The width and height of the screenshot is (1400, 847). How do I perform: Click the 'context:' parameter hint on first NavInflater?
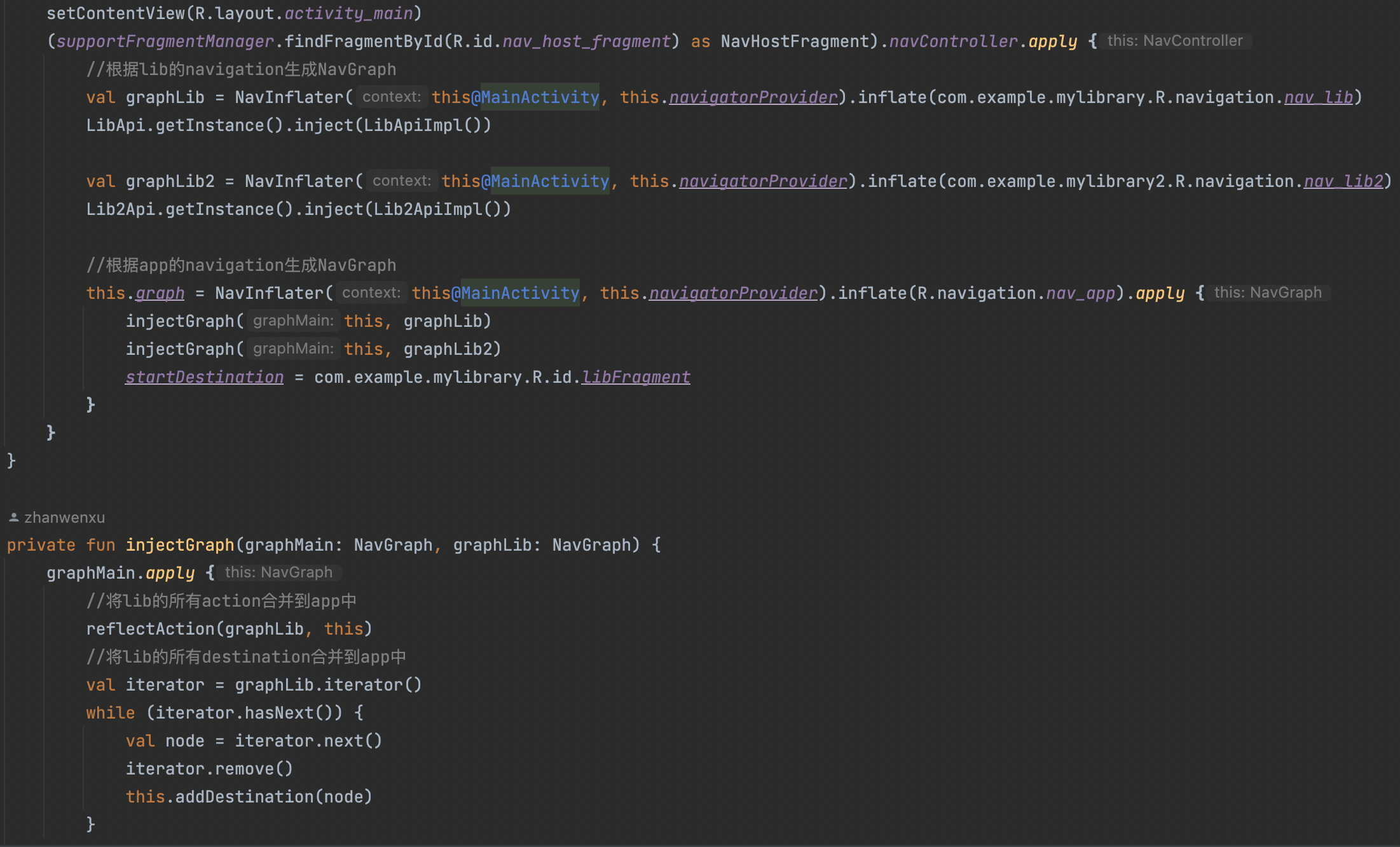391,97
